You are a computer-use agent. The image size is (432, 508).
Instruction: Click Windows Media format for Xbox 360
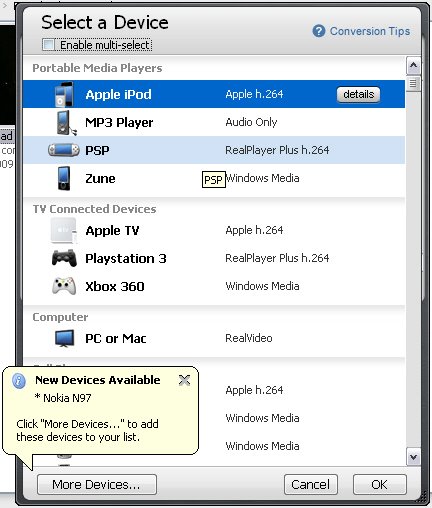pos(262,286)
